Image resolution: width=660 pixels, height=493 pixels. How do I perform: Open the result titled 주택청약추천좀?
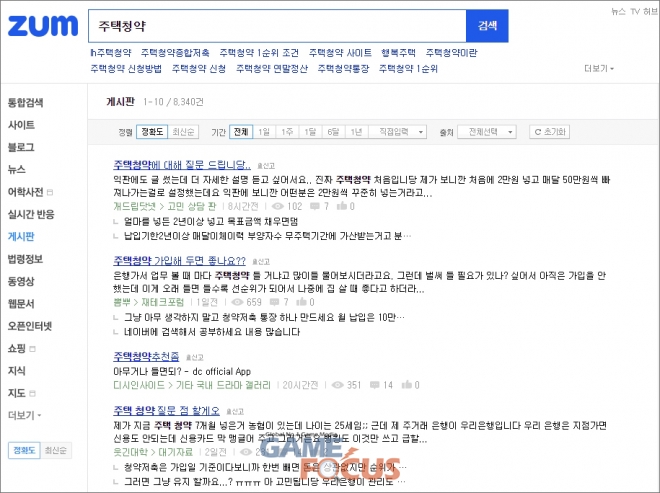coord(146,356)
